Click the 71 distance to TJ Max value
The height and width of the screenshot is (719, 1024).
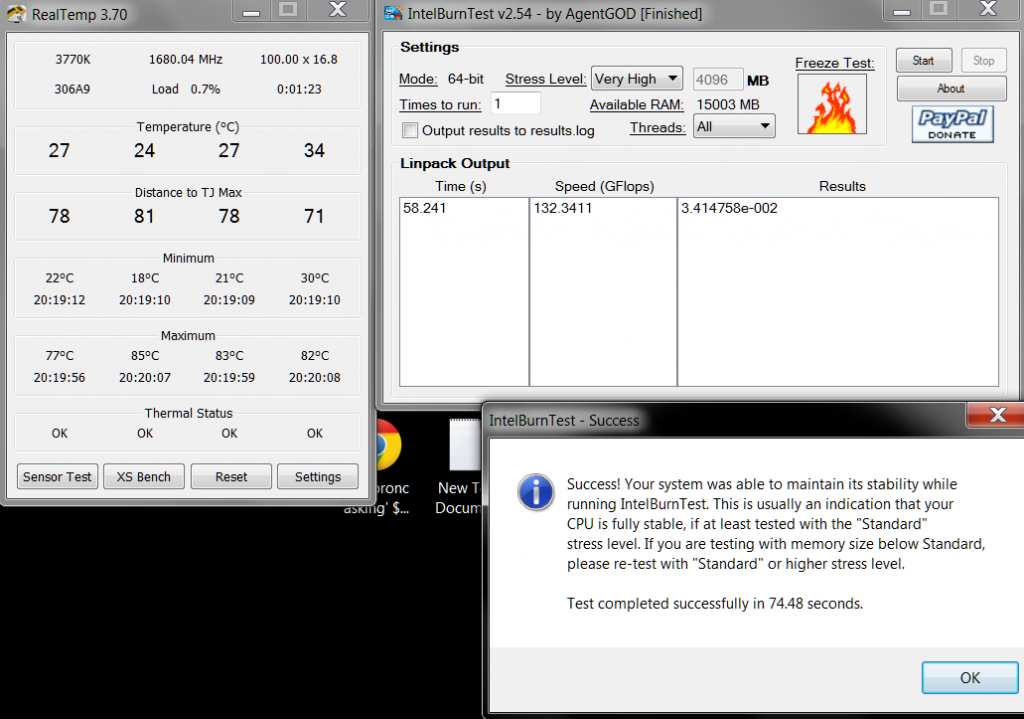coord(314,216)
